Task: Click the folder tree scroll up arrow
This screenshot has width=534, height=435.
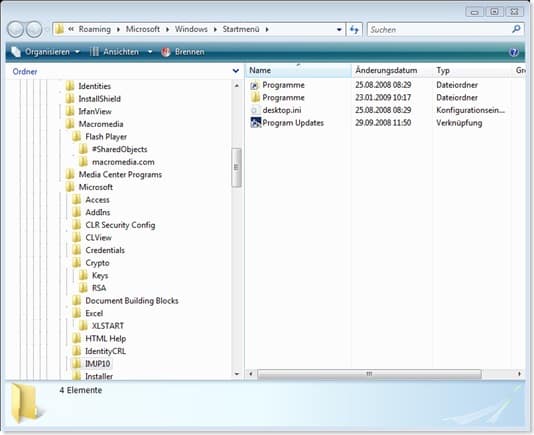Action: 236,86
